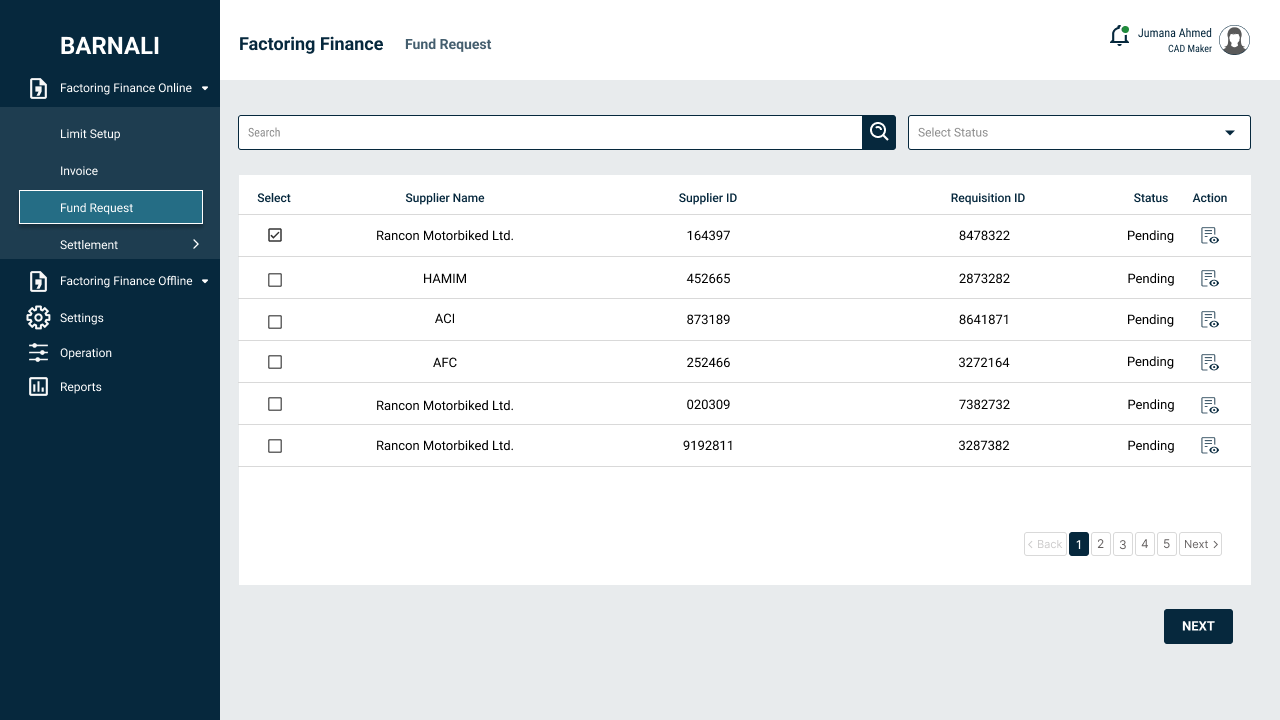The width and height of the screenshot is (1280, 720).
Task: Click the pagination Back button
Action: [x=1045, y=544]
